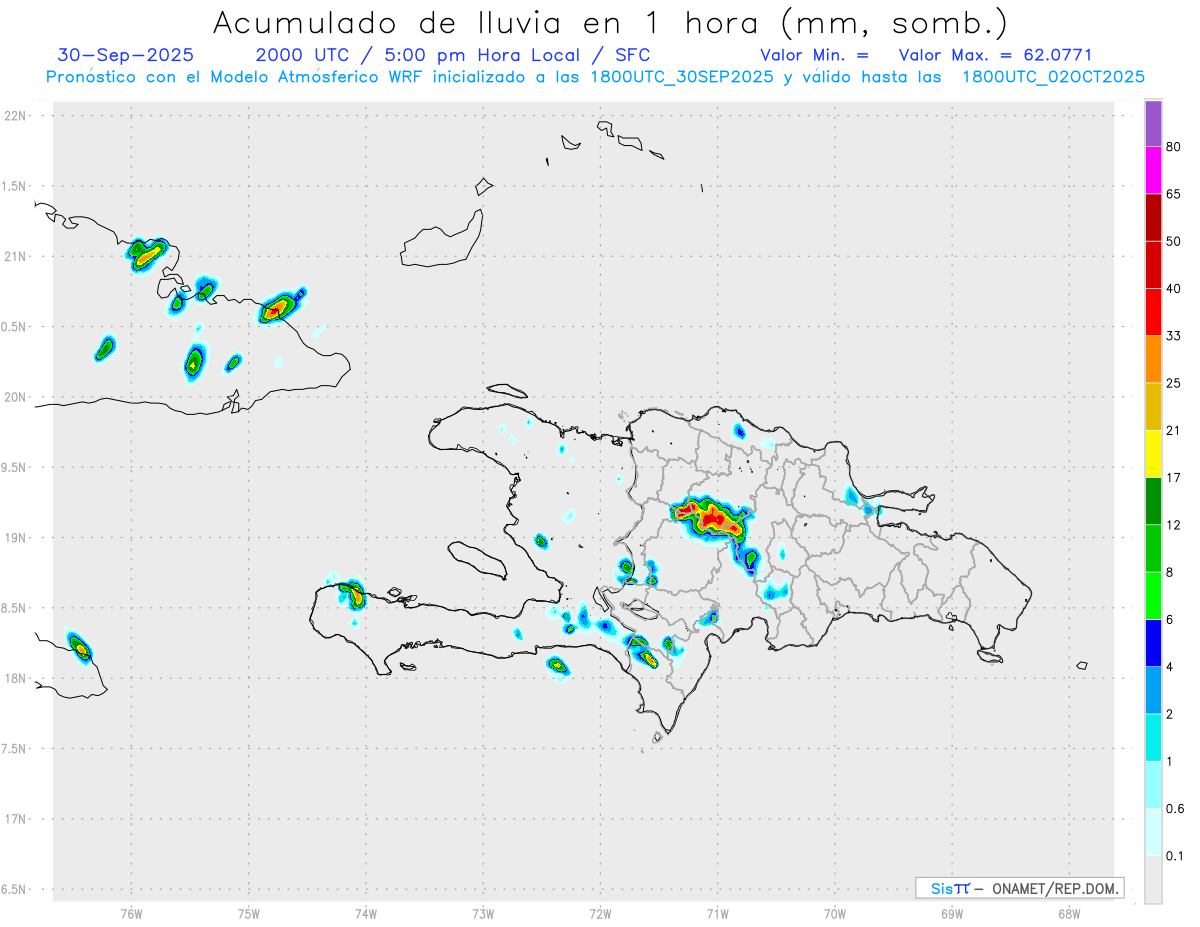Screen dimensions: 1200x927
Task: Click the '40' colorbar value label
Action: pos(1174,289)
